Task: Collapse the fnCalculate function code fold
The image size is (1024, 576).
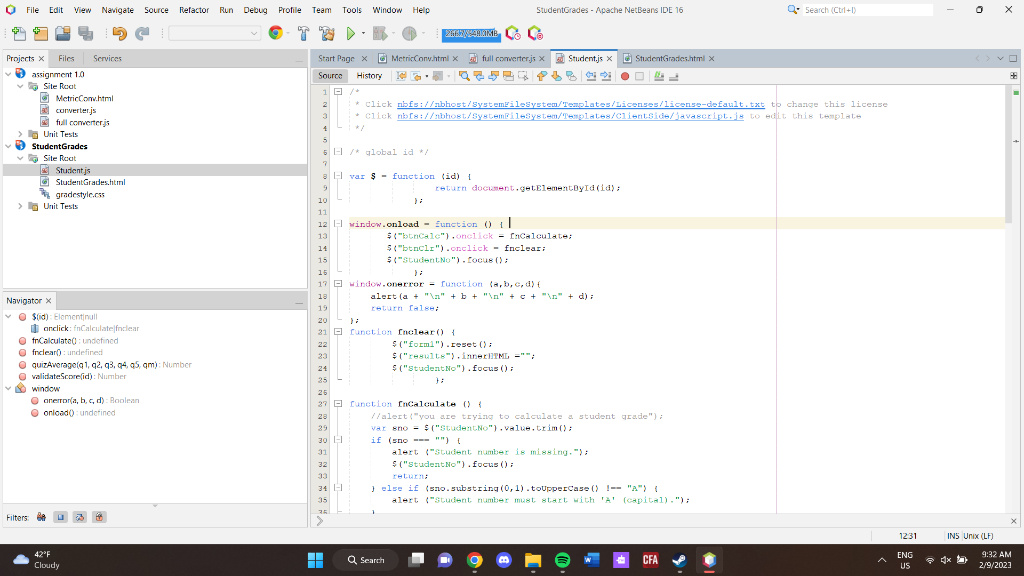Action: click(x=338, y=404)
